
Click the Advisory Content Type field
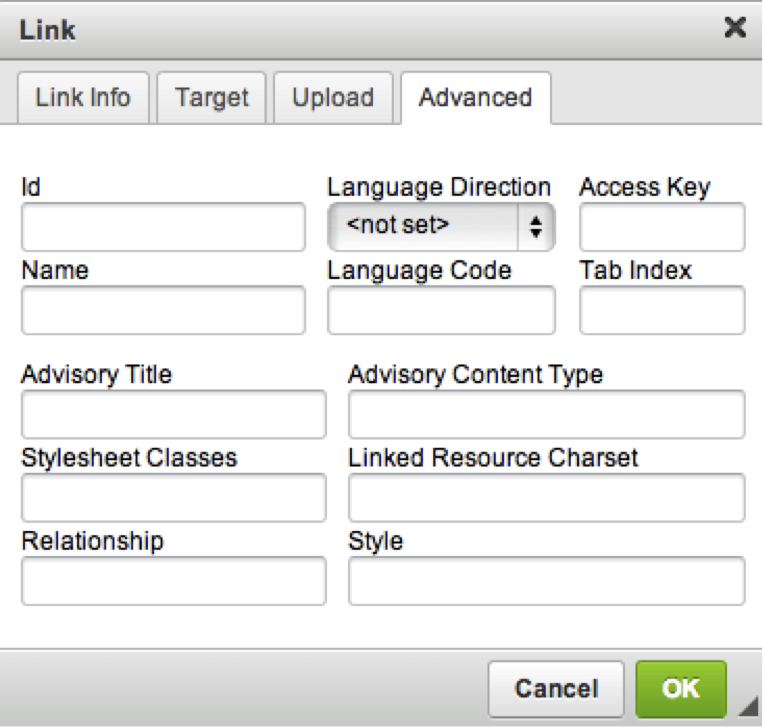tap(546, 414)
